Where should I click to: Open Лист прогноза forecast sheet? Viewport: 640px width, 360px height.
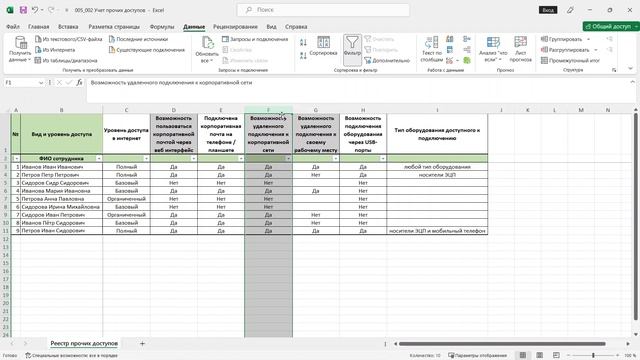(520, 49)
